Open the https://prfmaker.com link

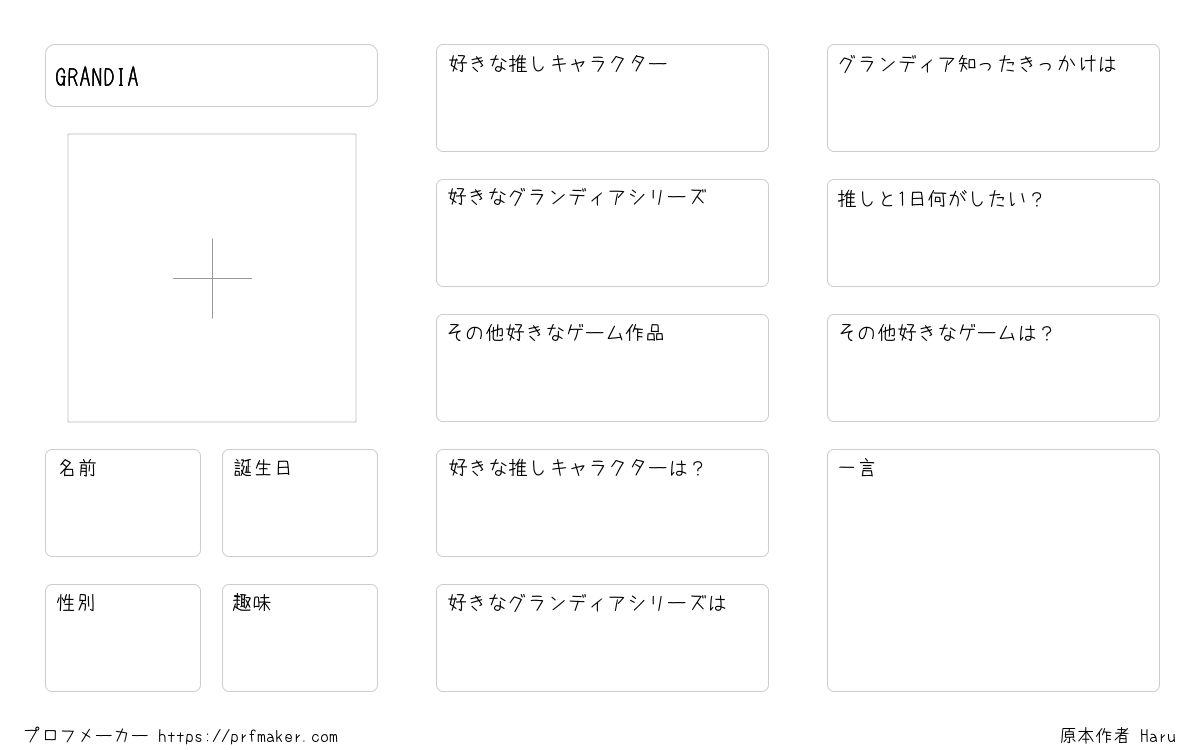point(248,737)
